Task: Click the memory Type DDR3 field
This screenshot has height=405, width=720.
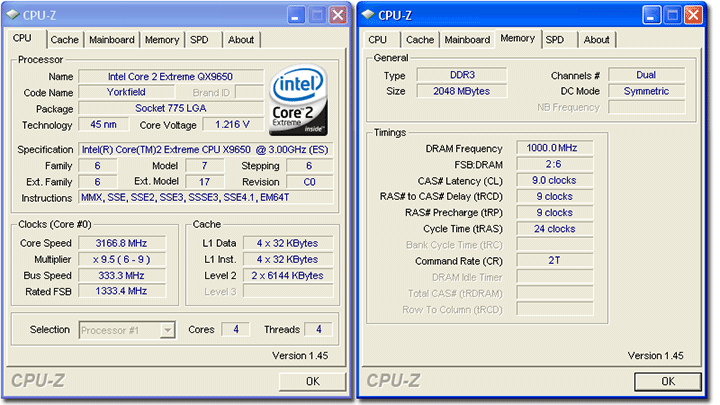Action: [462, 75]
